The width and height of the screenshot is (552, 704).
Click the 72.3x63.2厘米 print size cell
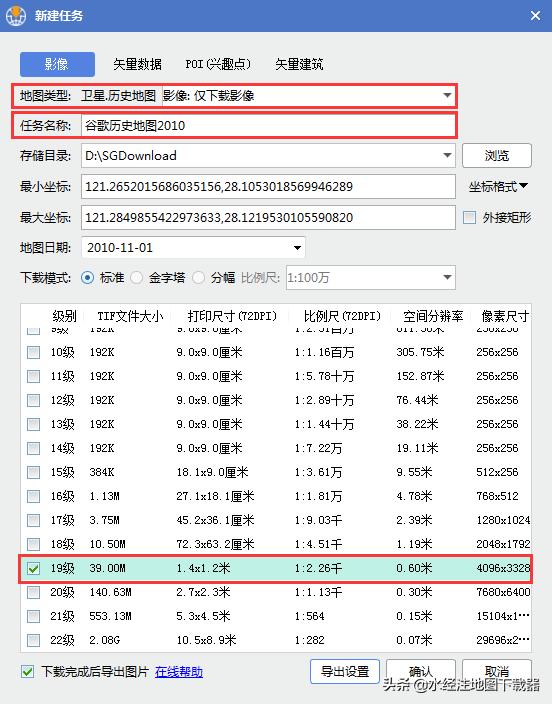[215, 544]
